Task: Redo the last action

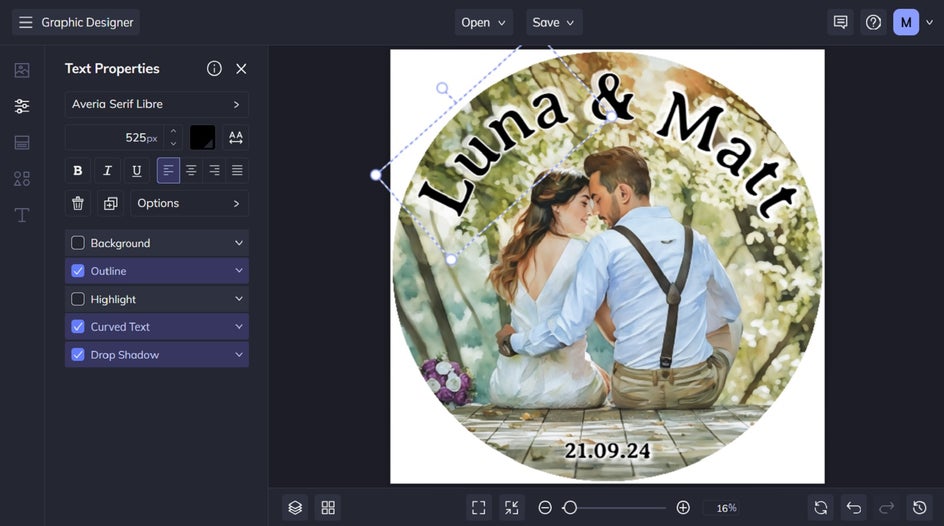Action: (x=887, y=508)
